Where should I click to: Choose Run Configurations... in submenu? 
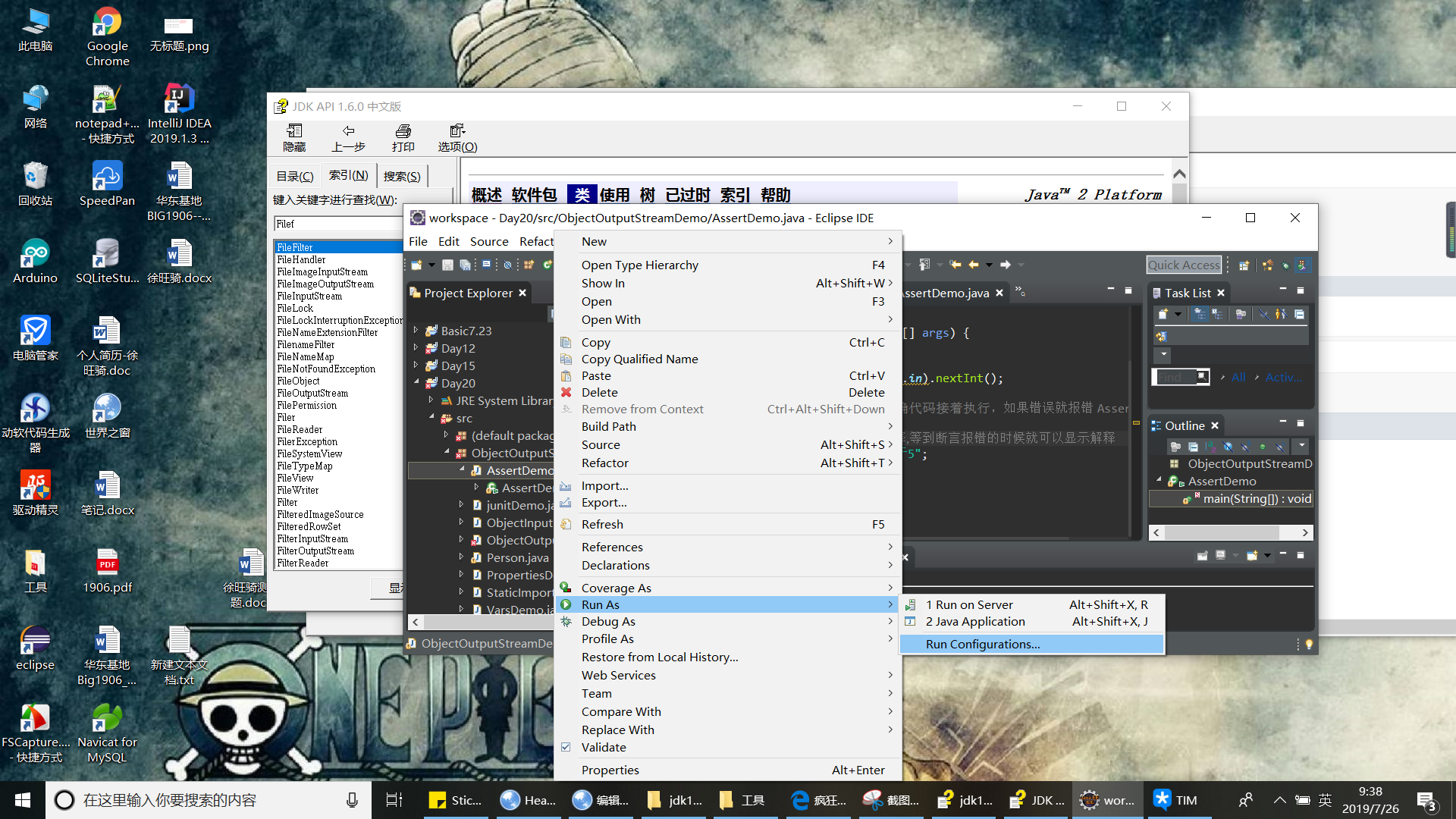[x=1031, y=644]
